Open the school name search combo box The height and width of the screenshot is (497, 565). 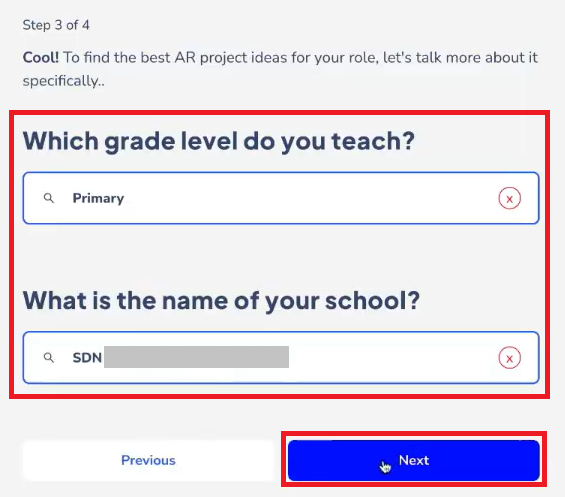281,358
